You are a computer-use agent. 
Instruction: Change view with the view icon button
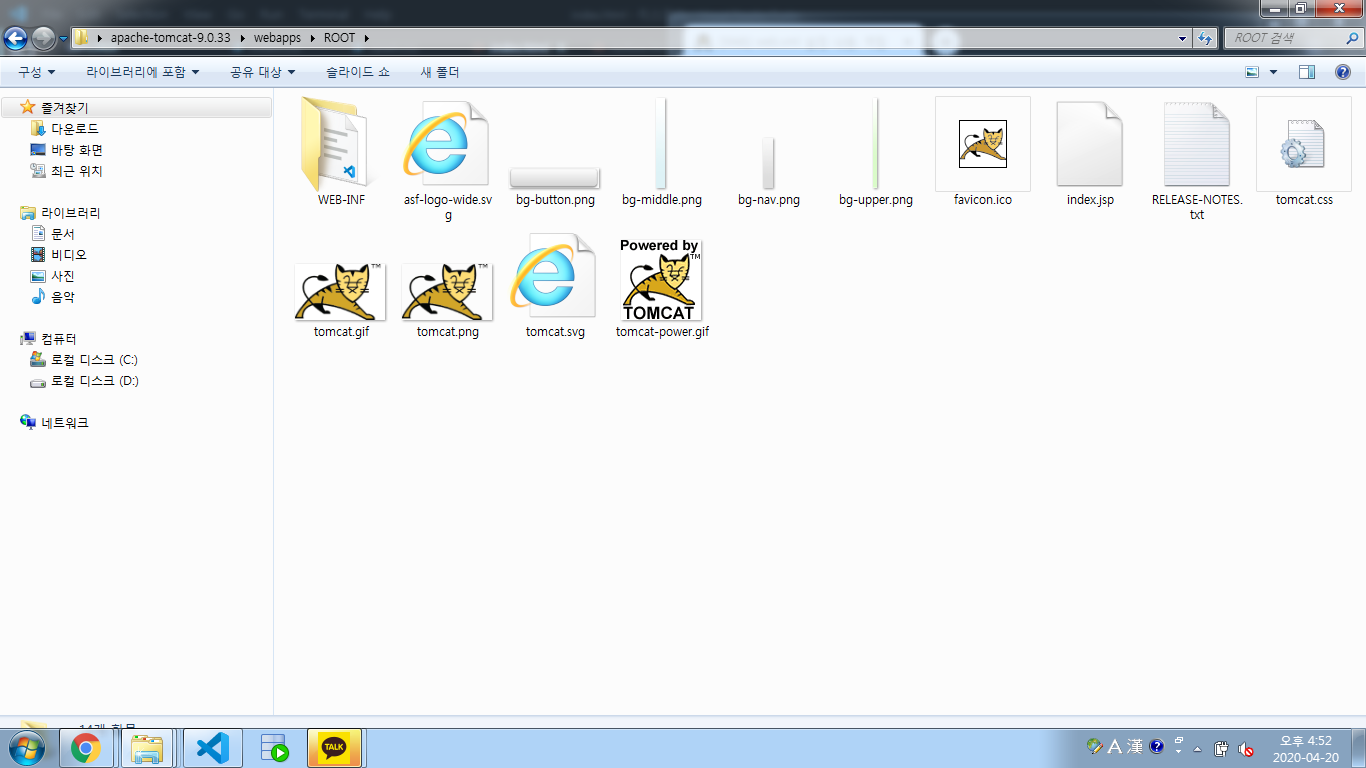(1252, 72)
